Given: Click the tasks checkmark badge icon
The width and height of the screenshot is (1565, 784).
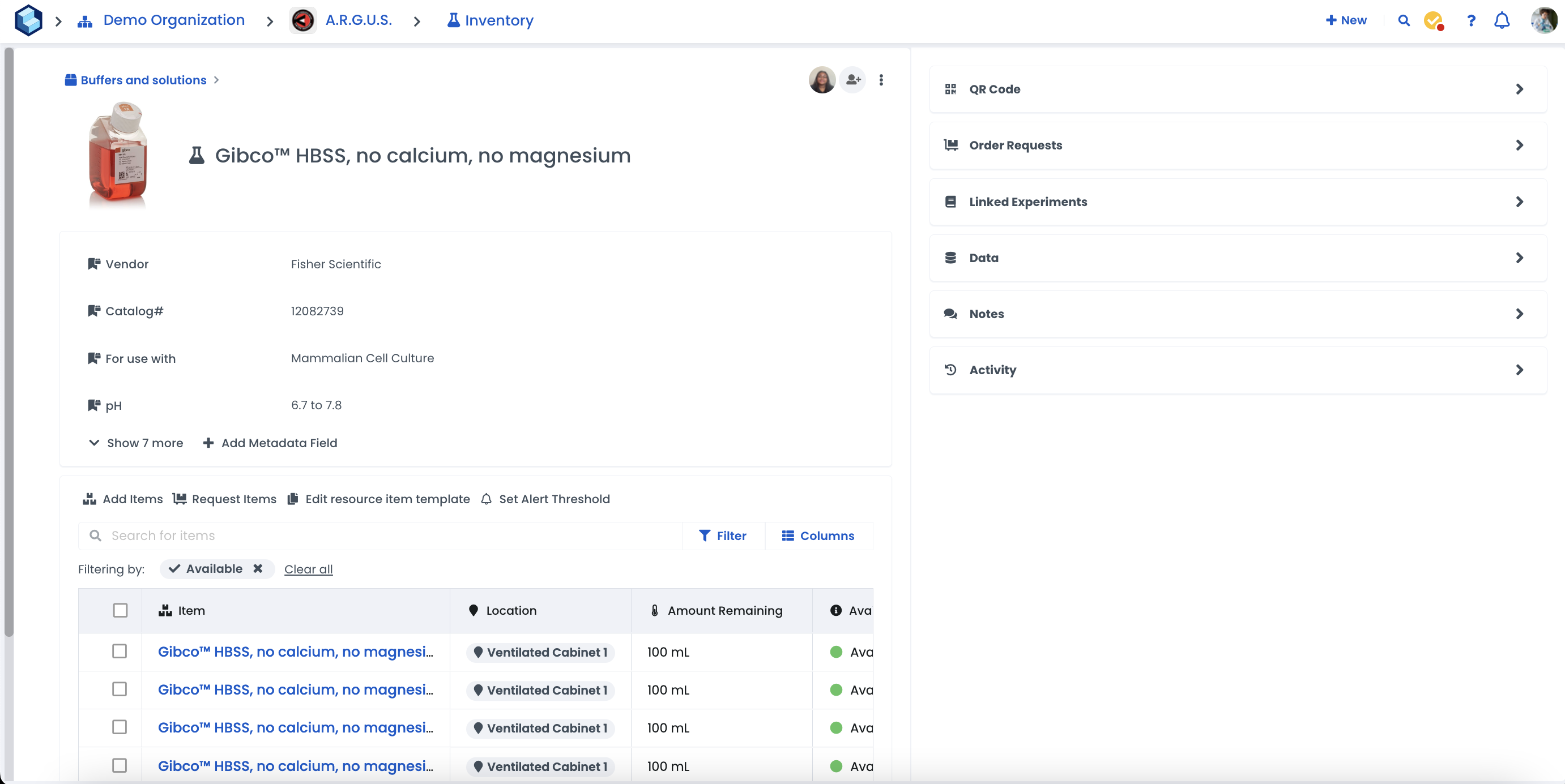Looking at the screenshot, I should tap(1433, 20).
